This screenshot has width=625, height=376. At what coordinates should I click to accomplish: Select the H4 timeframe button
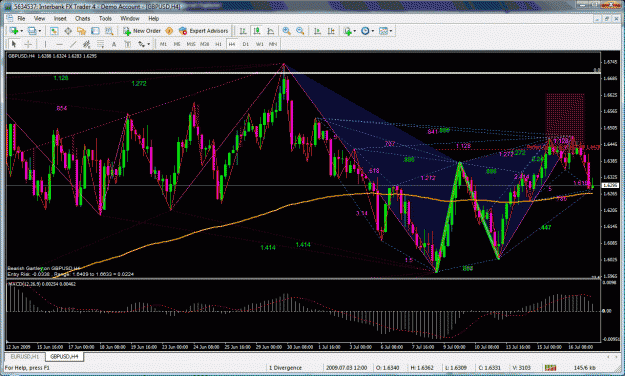(232, 44)
